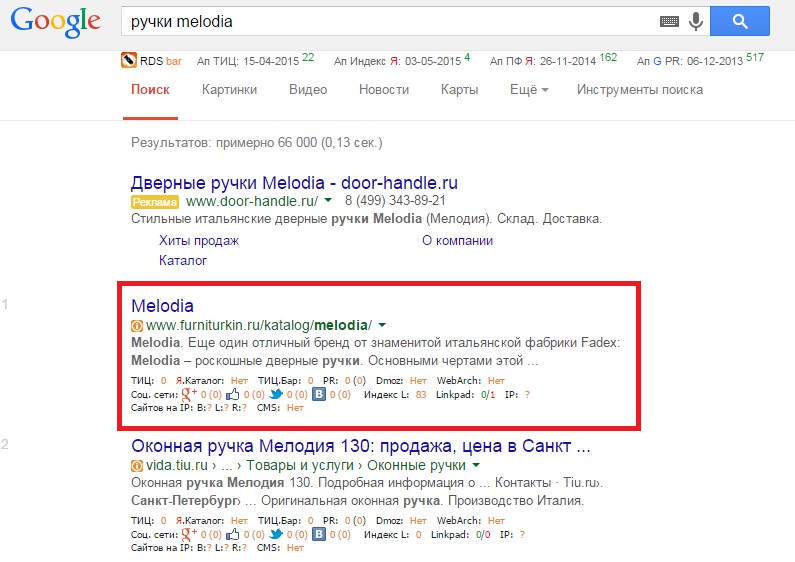Open the on-screen keyboard icon

669,21
